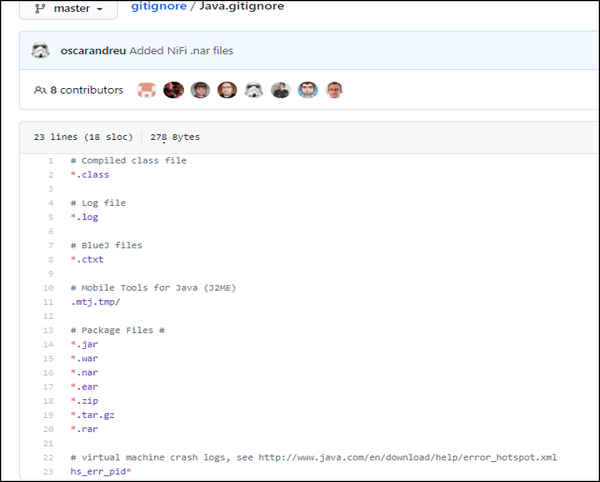Open the oscarandreu author link
The height and width of the screenshot is (482, 600).
[93, 50]
